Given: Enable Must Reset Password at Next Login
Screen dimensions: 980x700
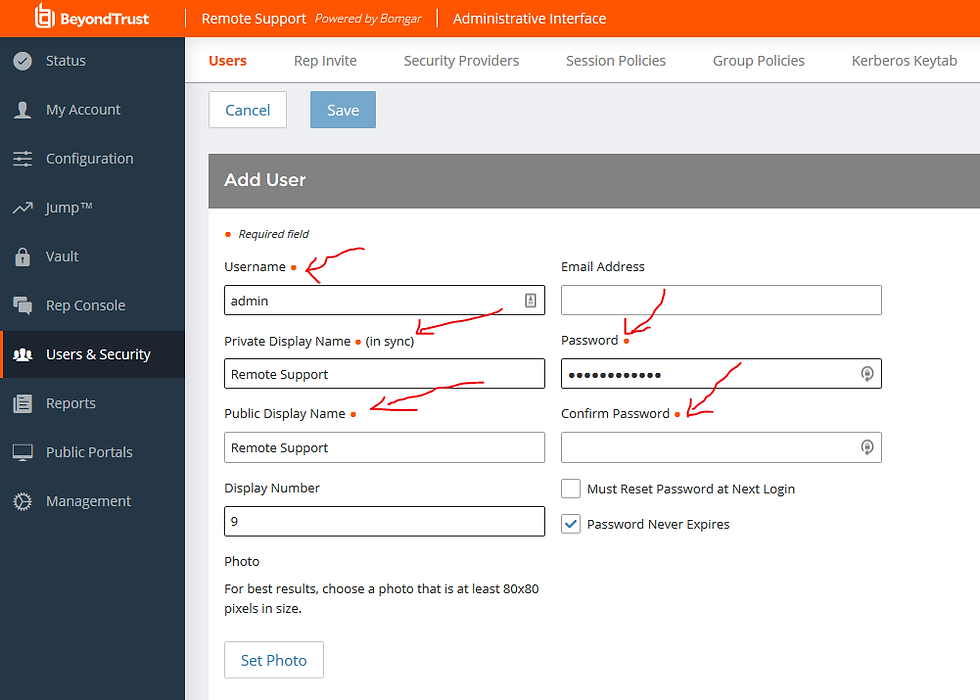Looking at the screenshot, I should coord(571,489).
